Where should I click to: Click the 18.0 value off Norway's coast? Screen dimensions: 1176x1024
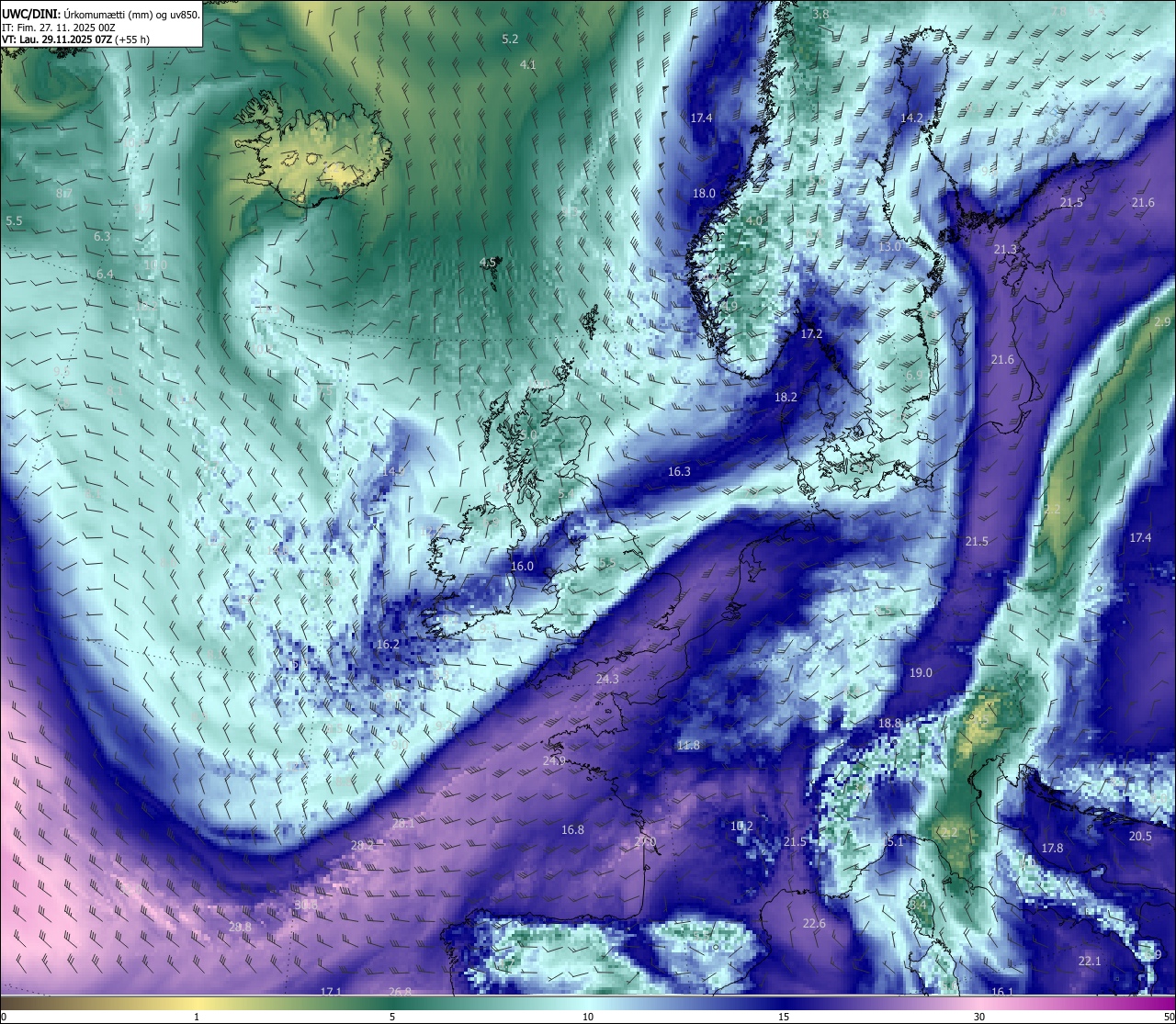pyautogui.click(x=704, y=193)
